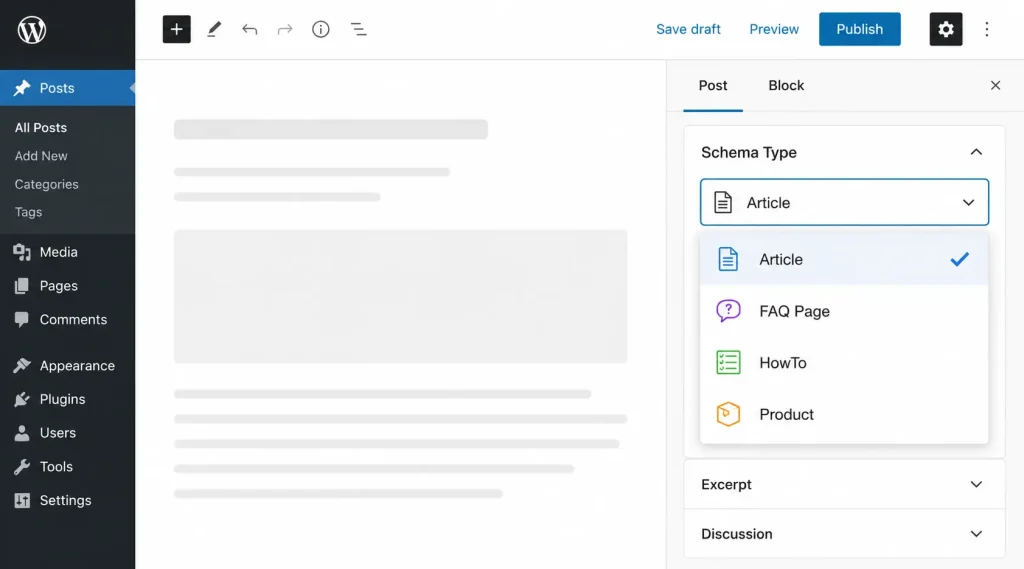This screenshot has width=1024, height=569.
Task: Click the WordPress logo icon
Action: pos(31,29)
